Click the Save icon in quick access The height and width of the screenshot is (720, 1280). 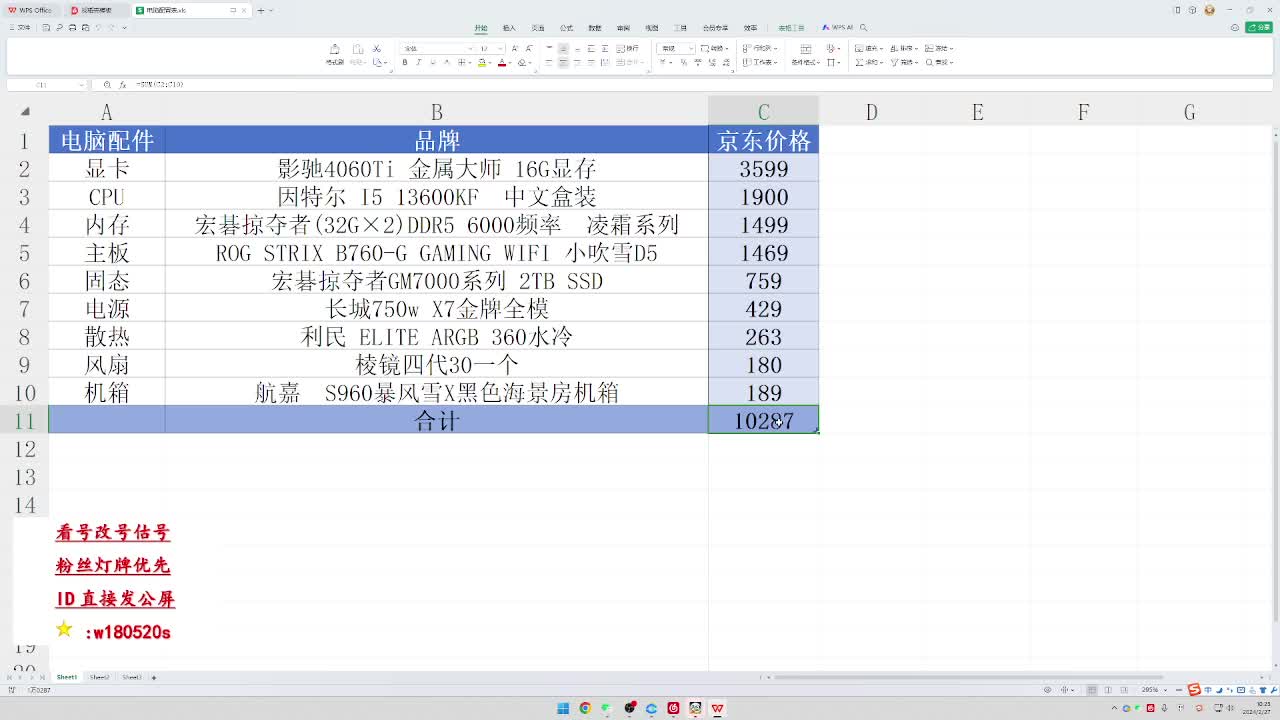[46, 28]
